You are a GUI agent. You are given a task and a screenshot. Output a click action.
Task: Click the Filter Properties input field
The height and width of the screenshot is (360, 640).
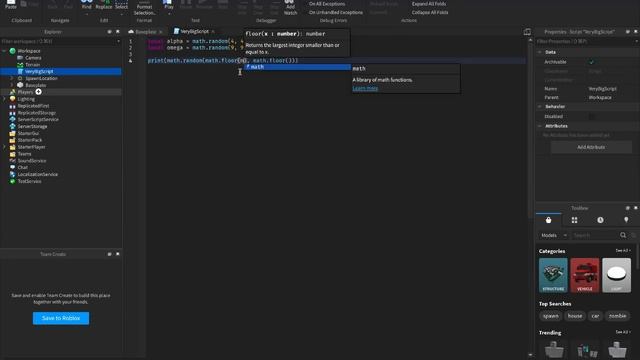[585, 41]
